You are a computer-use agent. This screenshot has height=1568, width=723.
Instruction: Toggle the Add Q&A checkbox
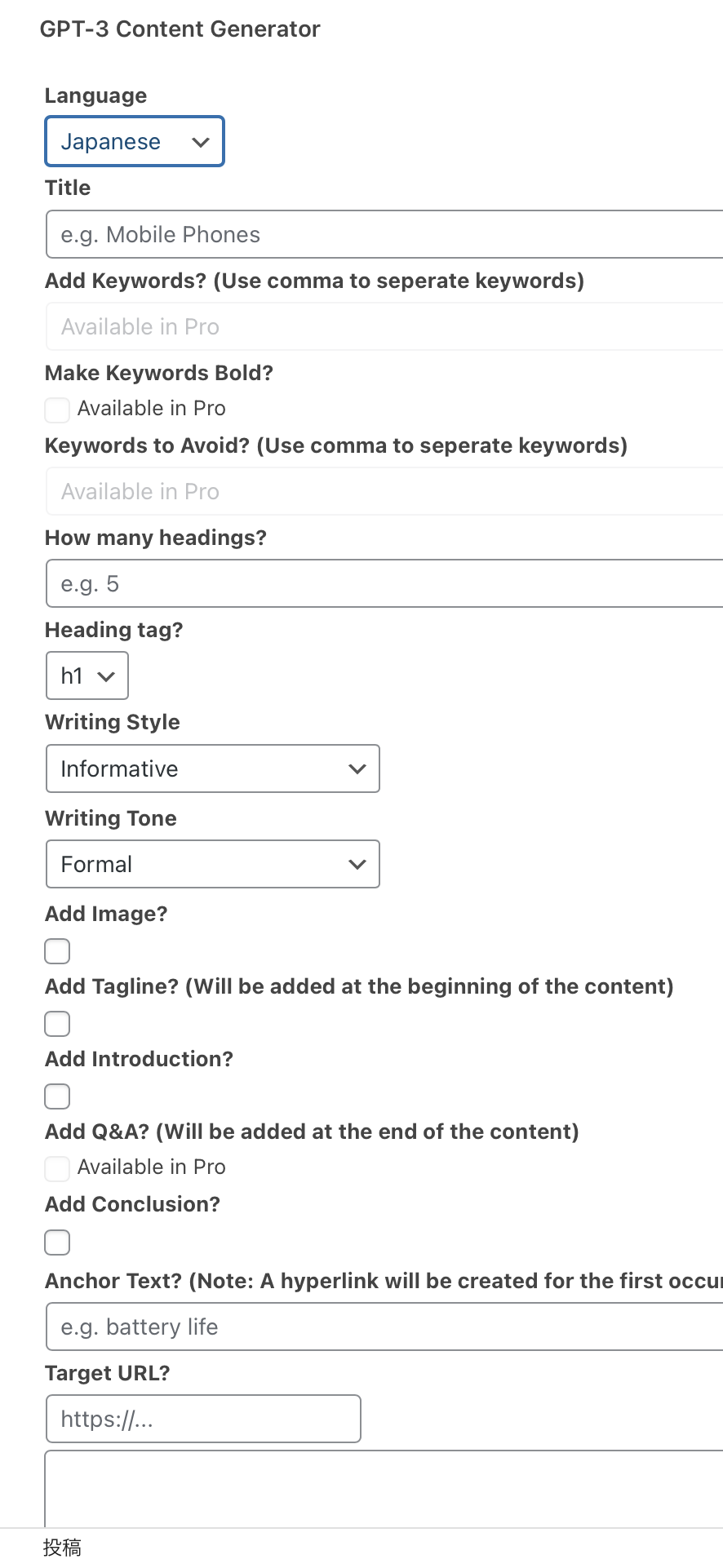57,1168
